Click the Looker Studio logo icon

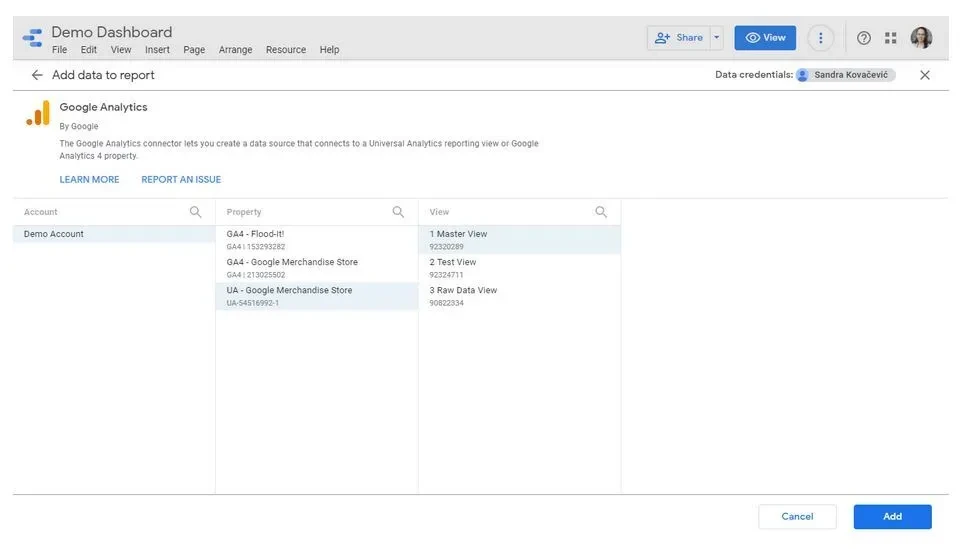(32, 38)
